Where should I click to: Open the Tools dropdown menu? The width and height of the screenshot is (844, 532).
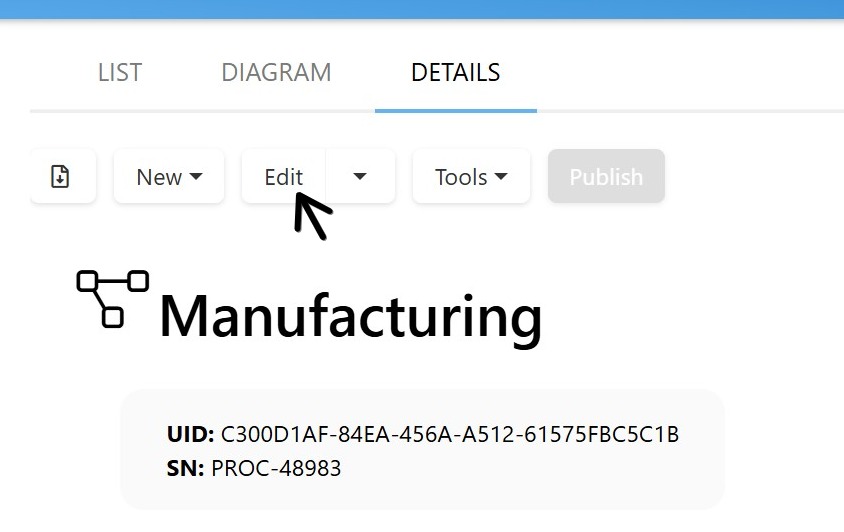pos(472,177)
